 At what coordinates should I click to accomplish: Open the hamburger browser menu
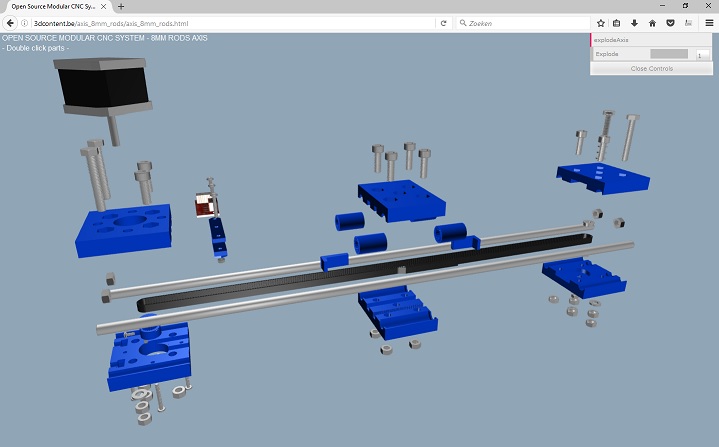pos(709,23)
